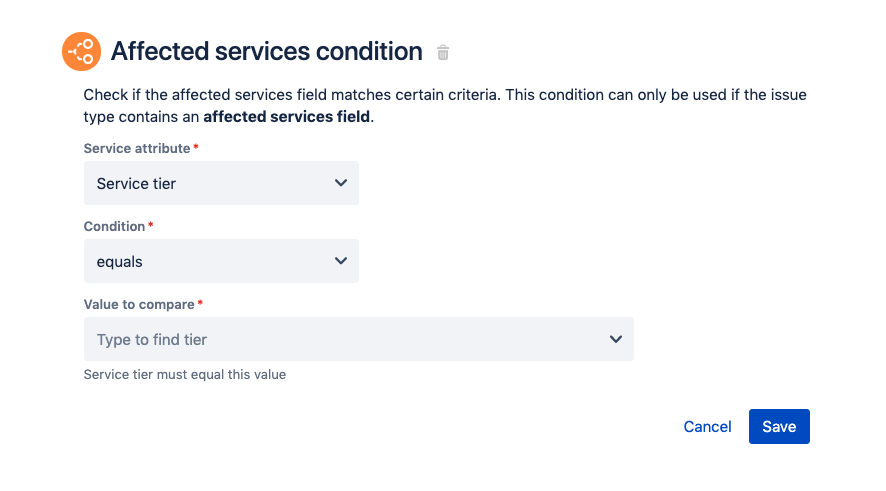The image size is (886, 491).
Task: Click the Service attribute field label
Action: pyautogui.click(x=136, y=148)
